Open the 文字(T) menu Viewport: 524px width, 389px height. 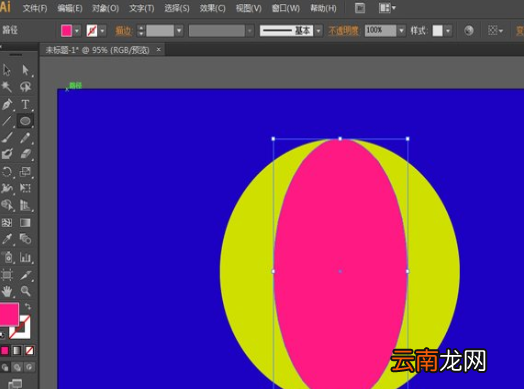pyautogui.click(x=142, y=8)
